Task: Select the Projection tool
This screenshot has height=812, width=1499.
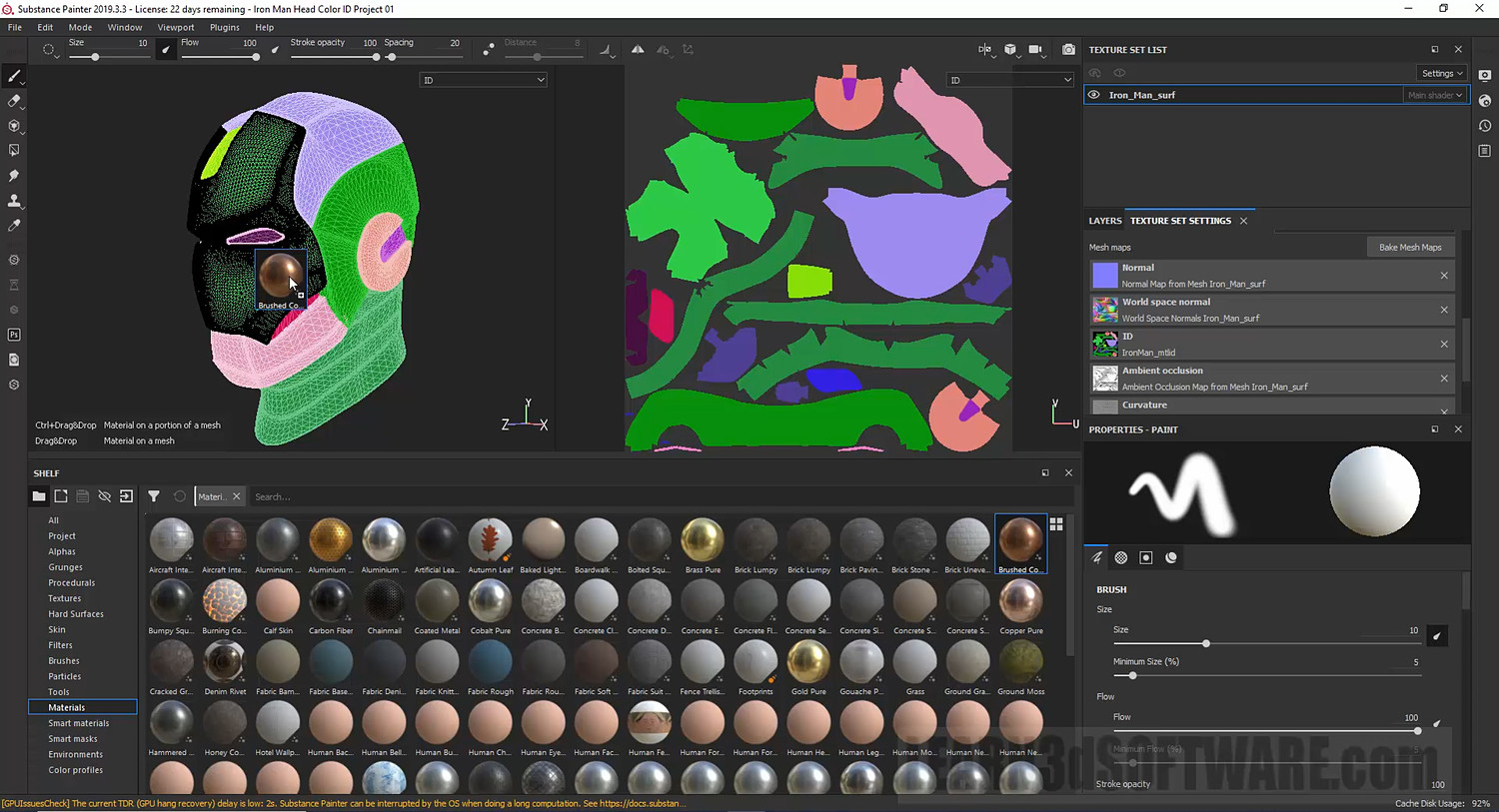Action: pyautogui.click(x=14, y=126)
